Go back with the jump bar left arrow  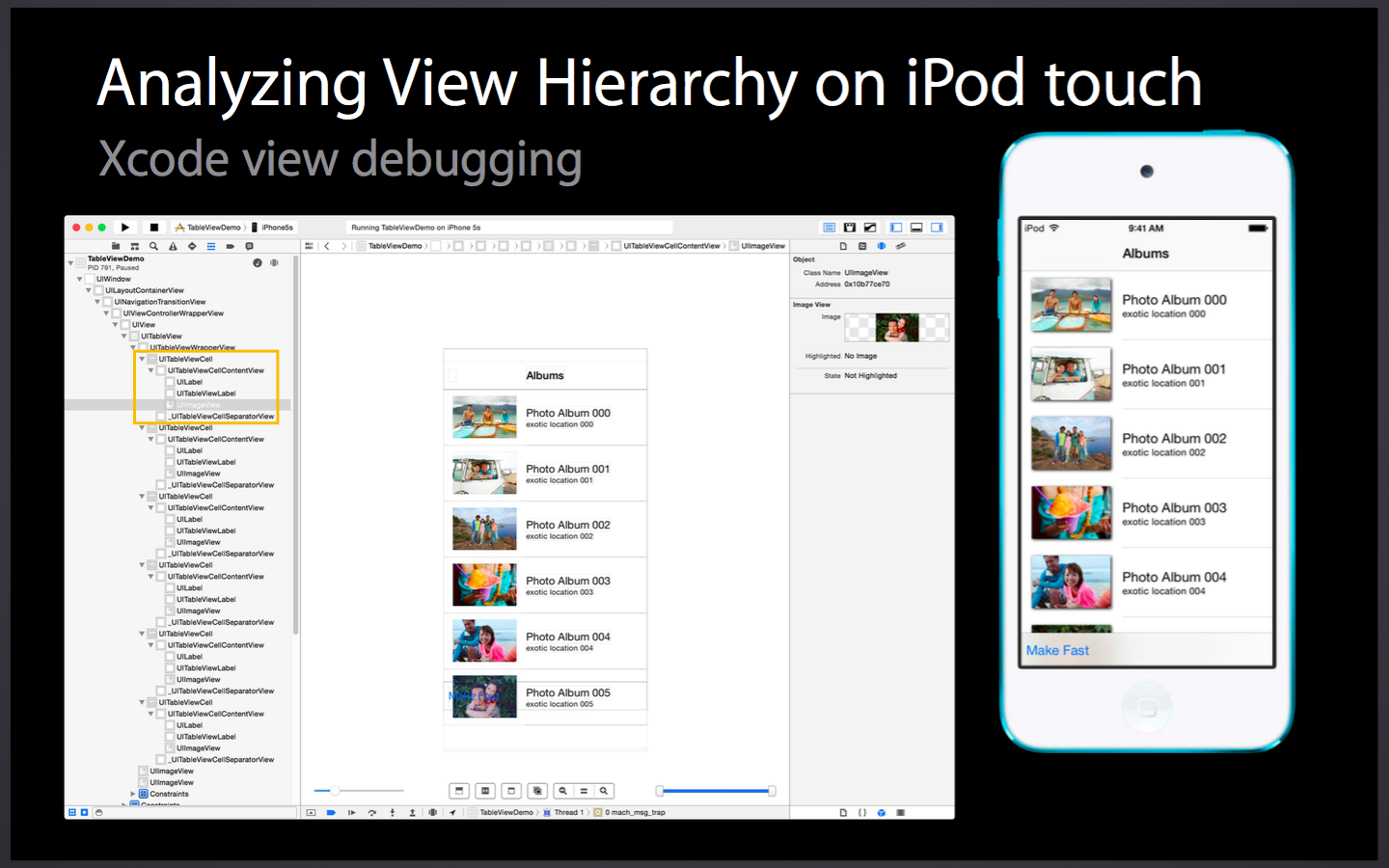tap(327, 246)
